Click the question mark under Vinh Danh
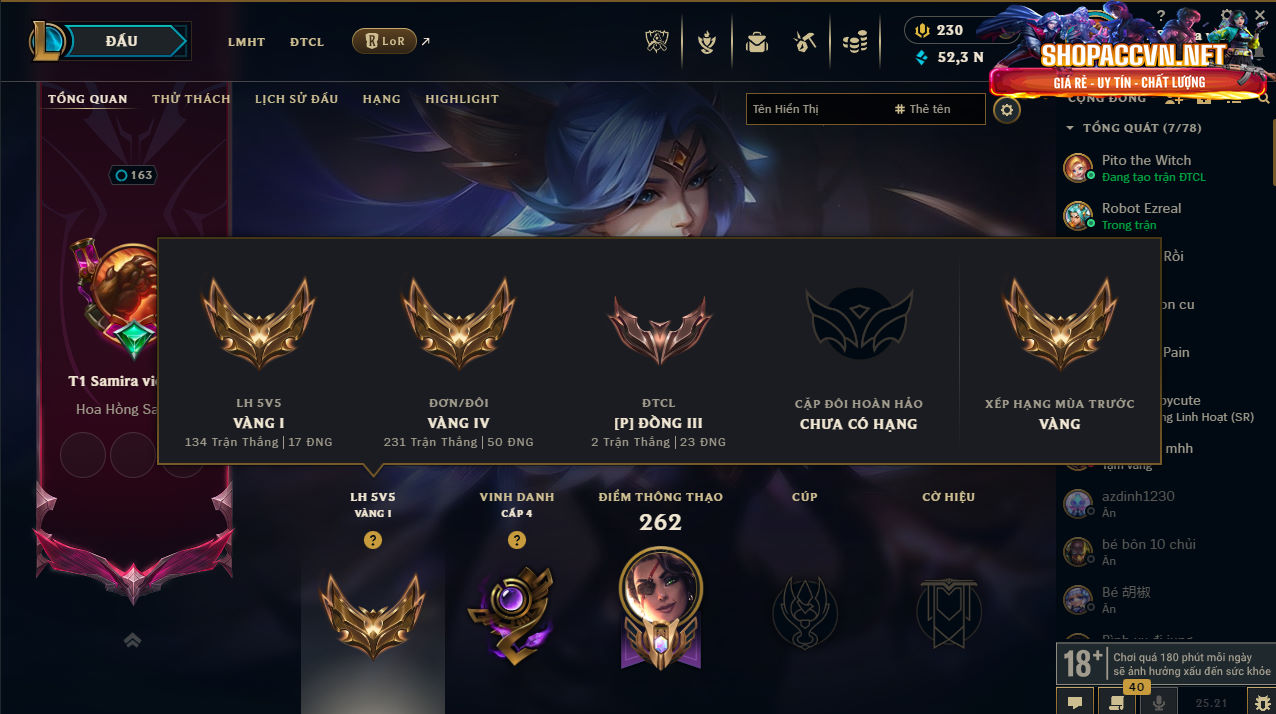1276x714 pixels. click(x=517, y=540)
